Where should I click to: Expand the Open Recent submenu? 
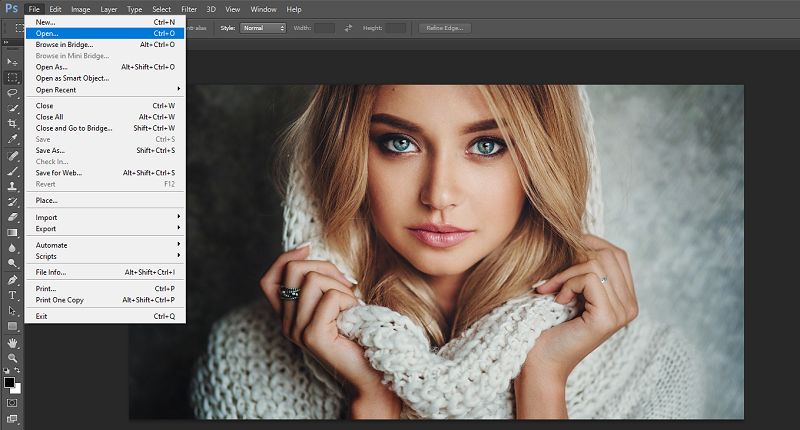pos(105,90)
